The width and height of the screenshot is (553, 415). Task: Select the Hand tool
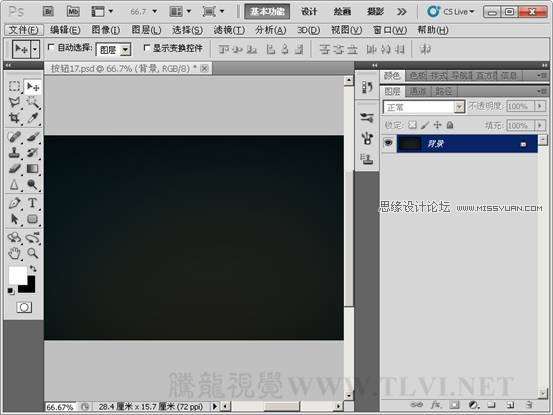coord(14,253)
